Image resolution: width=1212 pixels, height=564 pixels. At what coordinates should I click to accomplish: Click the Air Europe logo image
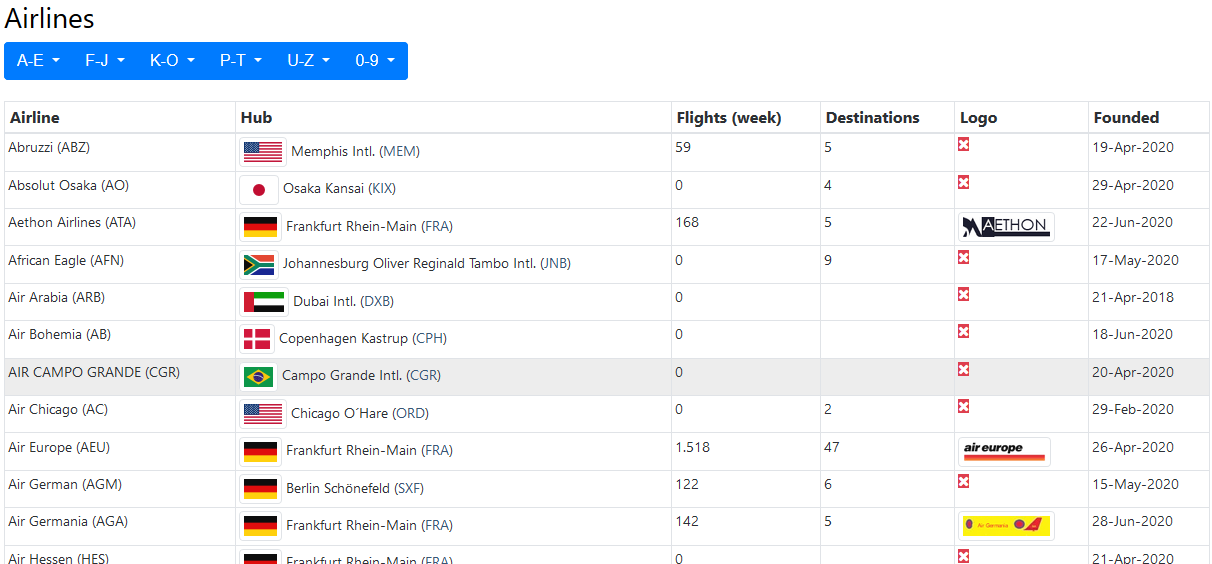point(1004,451)
